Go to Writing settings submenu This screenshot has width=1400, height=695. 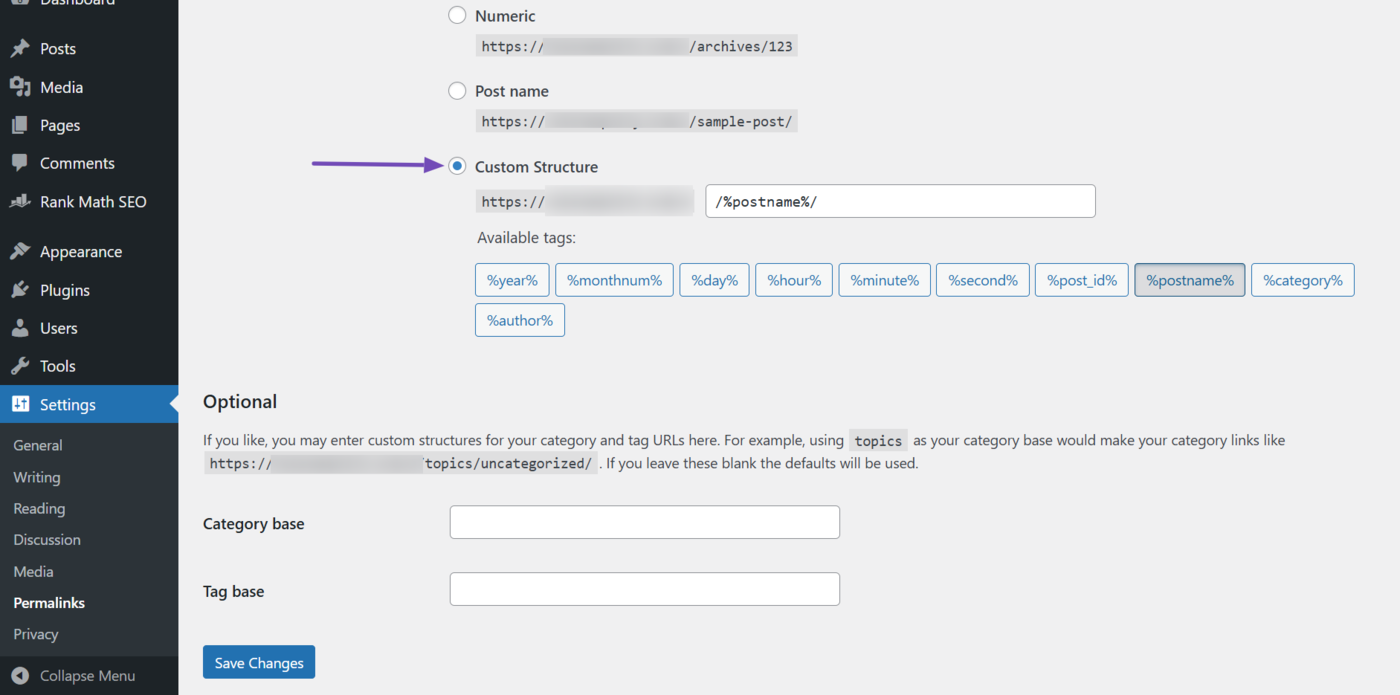click(x=37, y=477)
